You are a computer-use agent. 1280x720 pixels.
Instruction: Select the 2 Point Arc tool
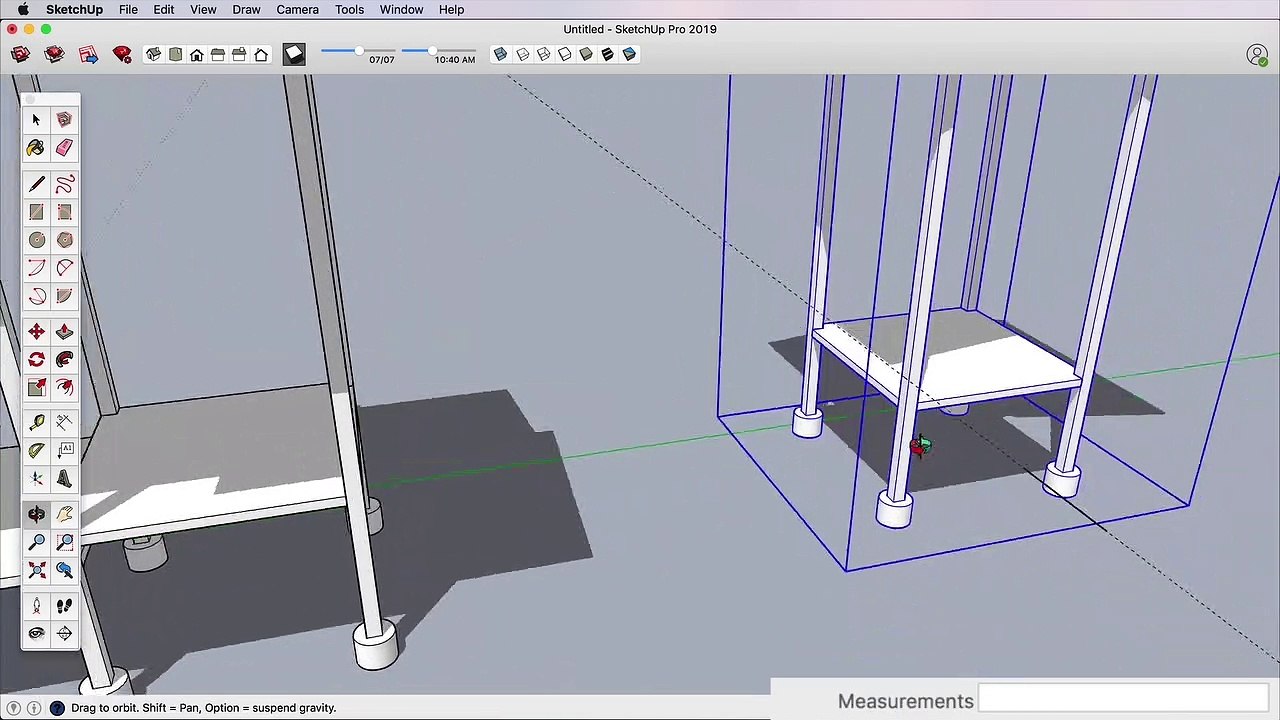(64, 268)
